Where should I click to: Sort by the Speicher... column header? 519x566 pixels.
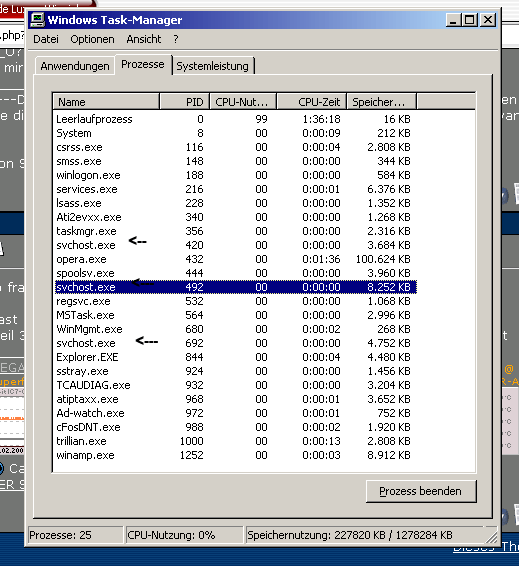381,102
